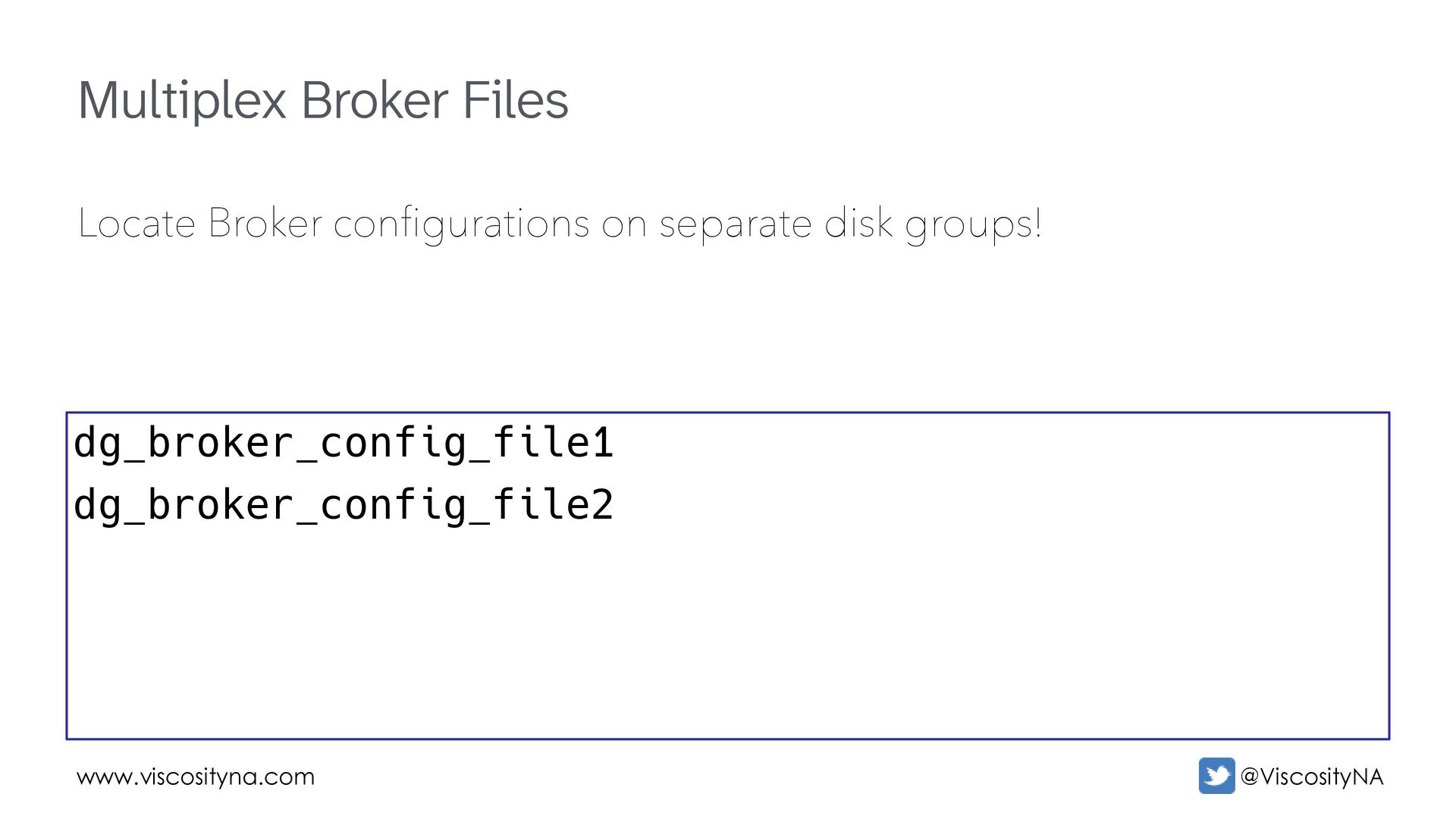Click "configurations" in the subtitle
The height and width of the screenshot is (819, 1456).
(x=461, y=224)
